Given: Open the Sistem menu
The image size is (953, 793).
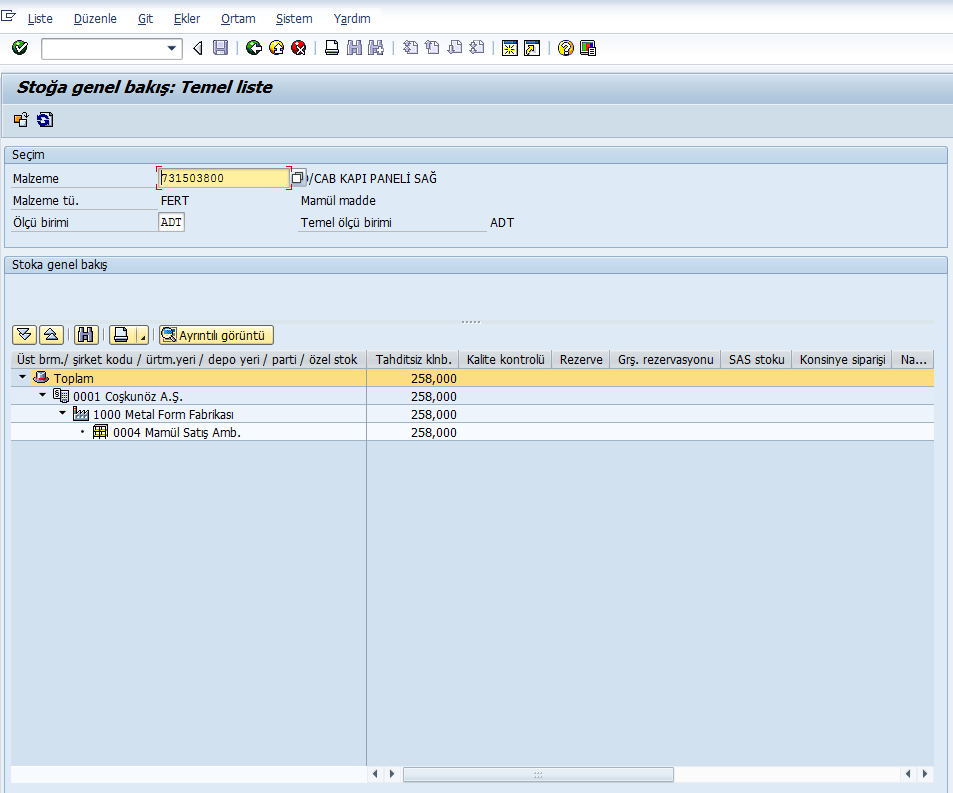Looking at the screenshot, I should click(x=294, y=19).
